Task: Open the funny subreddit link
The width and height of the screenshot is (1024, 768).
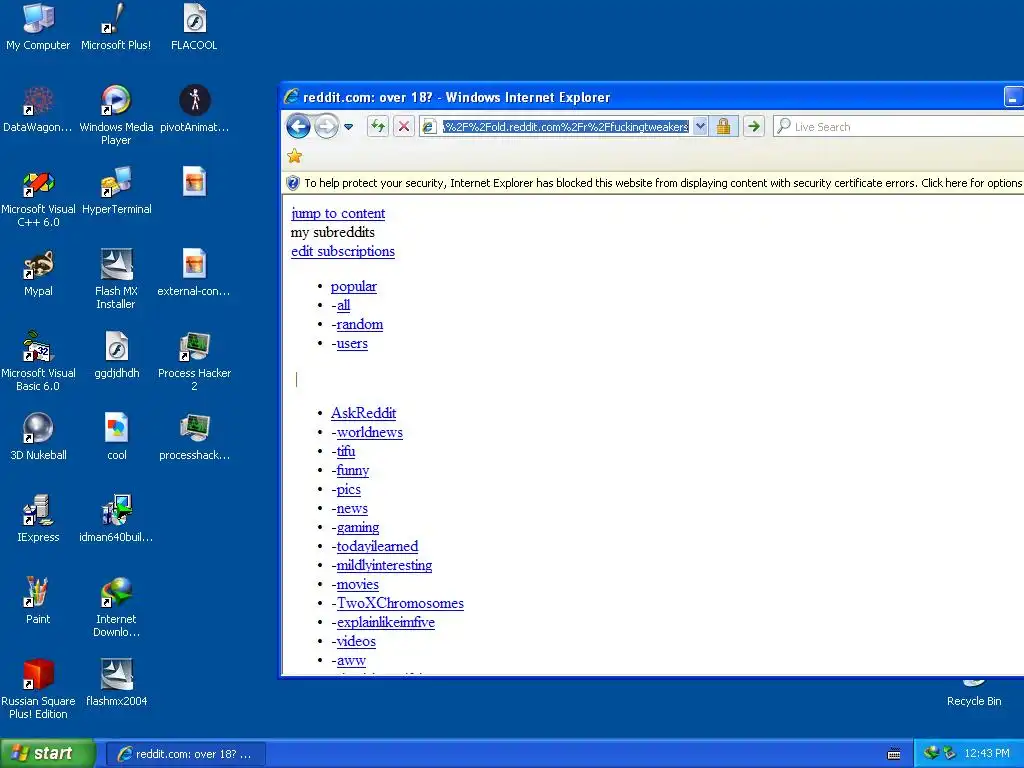Action: coord(353,470)
